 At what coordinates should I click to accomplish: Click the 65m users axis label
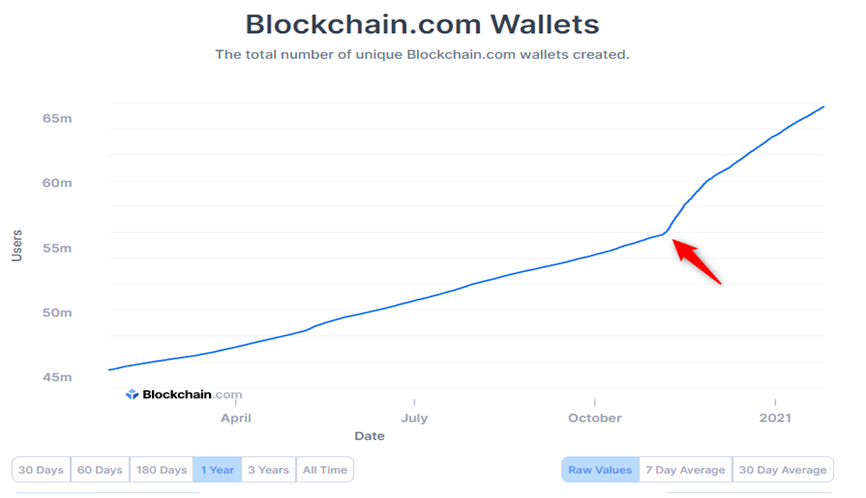[x=57, y=119]
